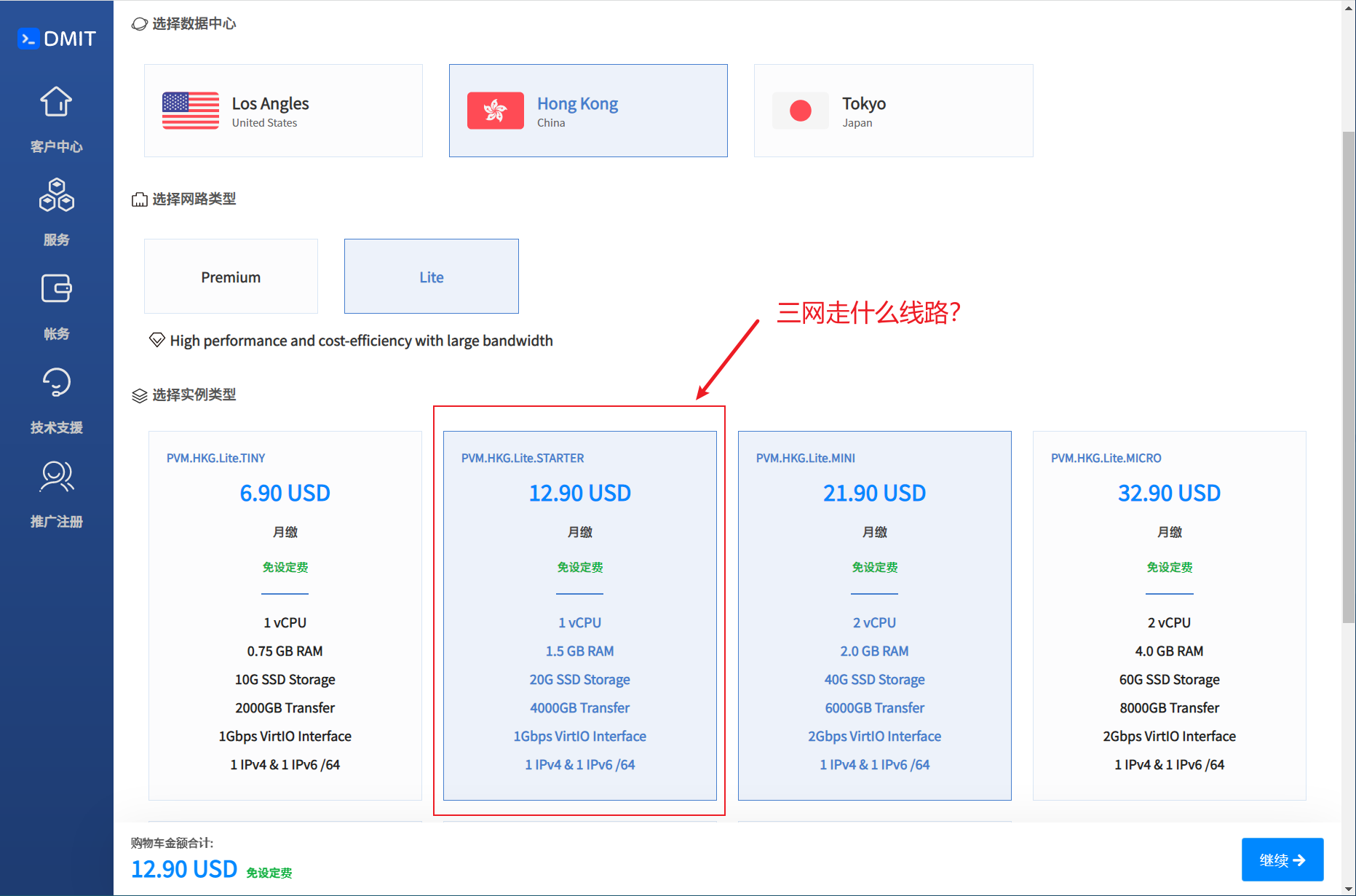Click the scrollbar down arrow
The height and width of the screenshot is (896, 1356).
1349,889
